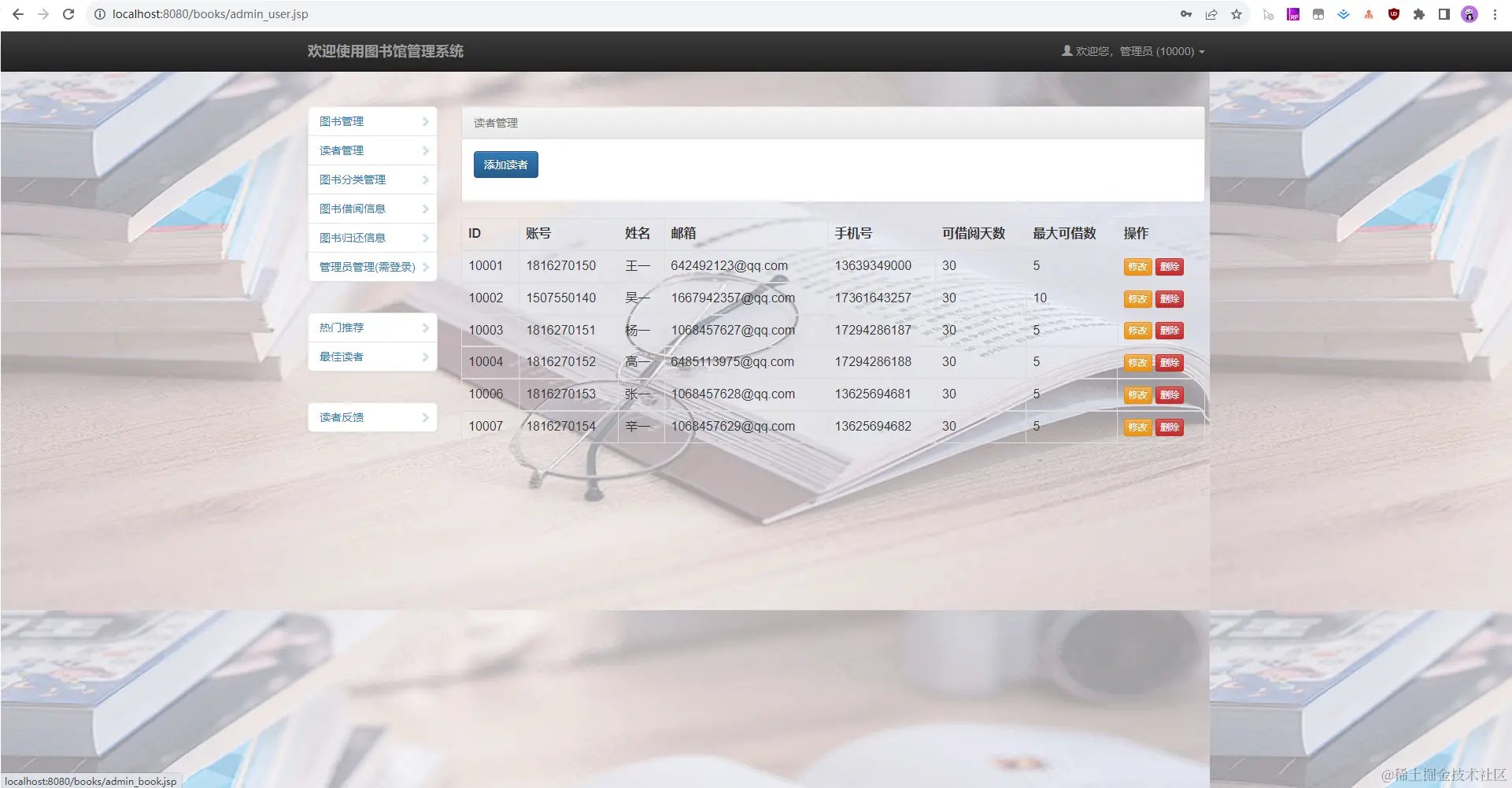1512x788 pixels.
Task: Click chevron beside 读者反馈
Action: (x=425, y=417)
